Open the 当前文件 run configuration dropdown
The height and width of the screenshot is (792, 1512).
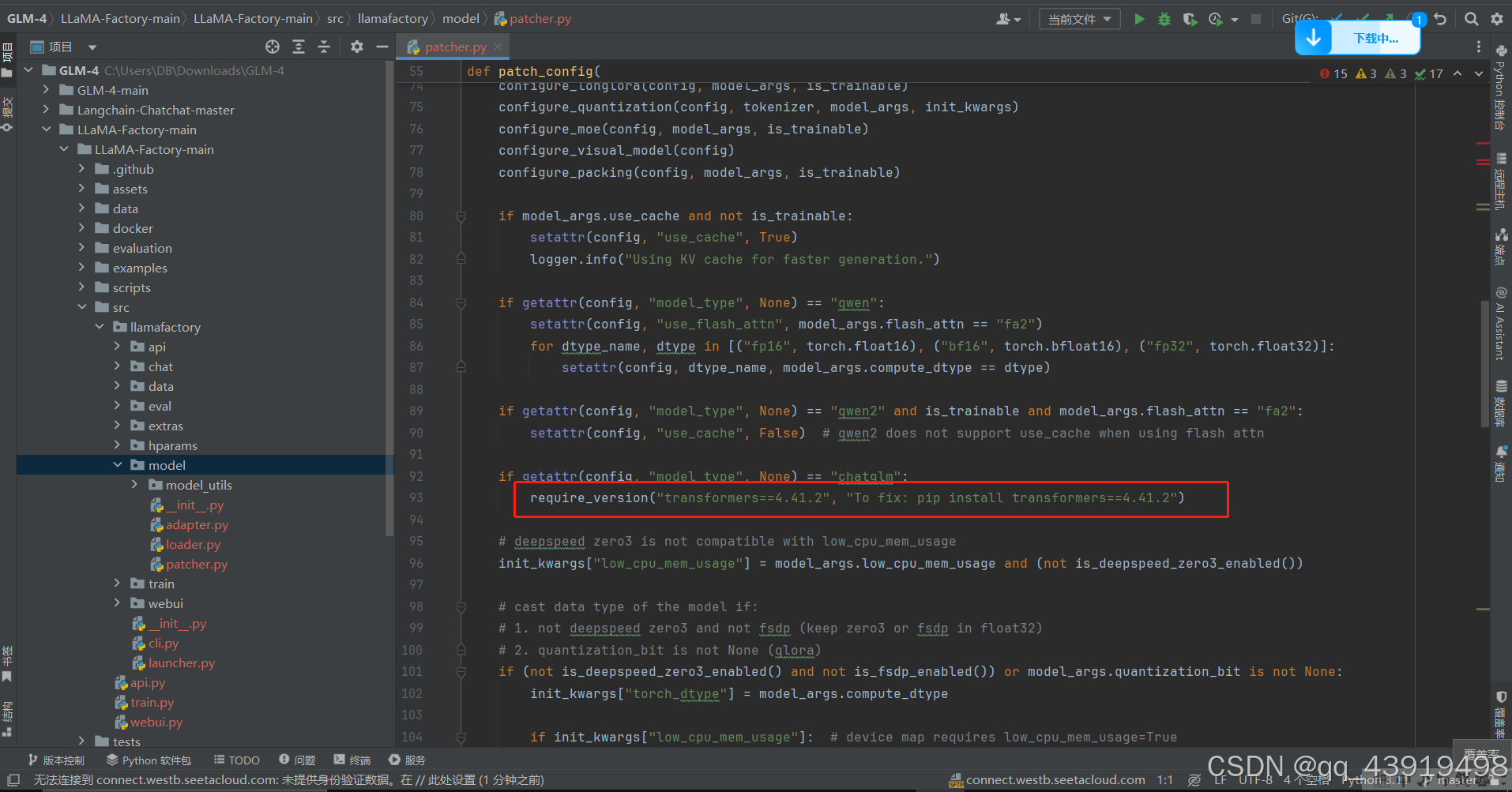[x=1079, y=19]
